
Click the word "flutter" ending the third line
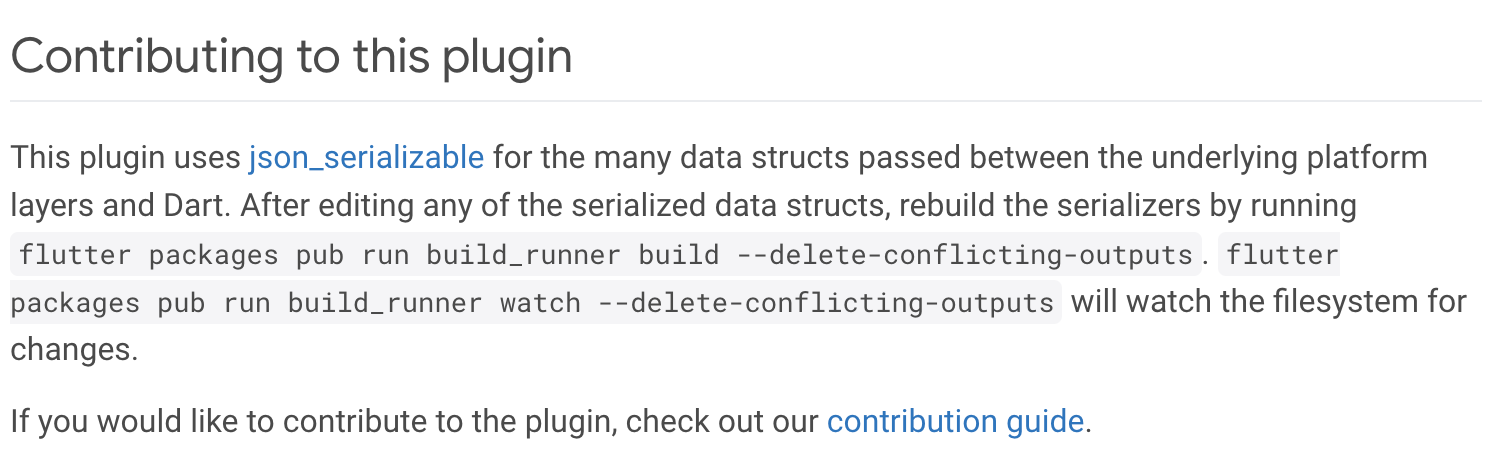click(1282, 255)
